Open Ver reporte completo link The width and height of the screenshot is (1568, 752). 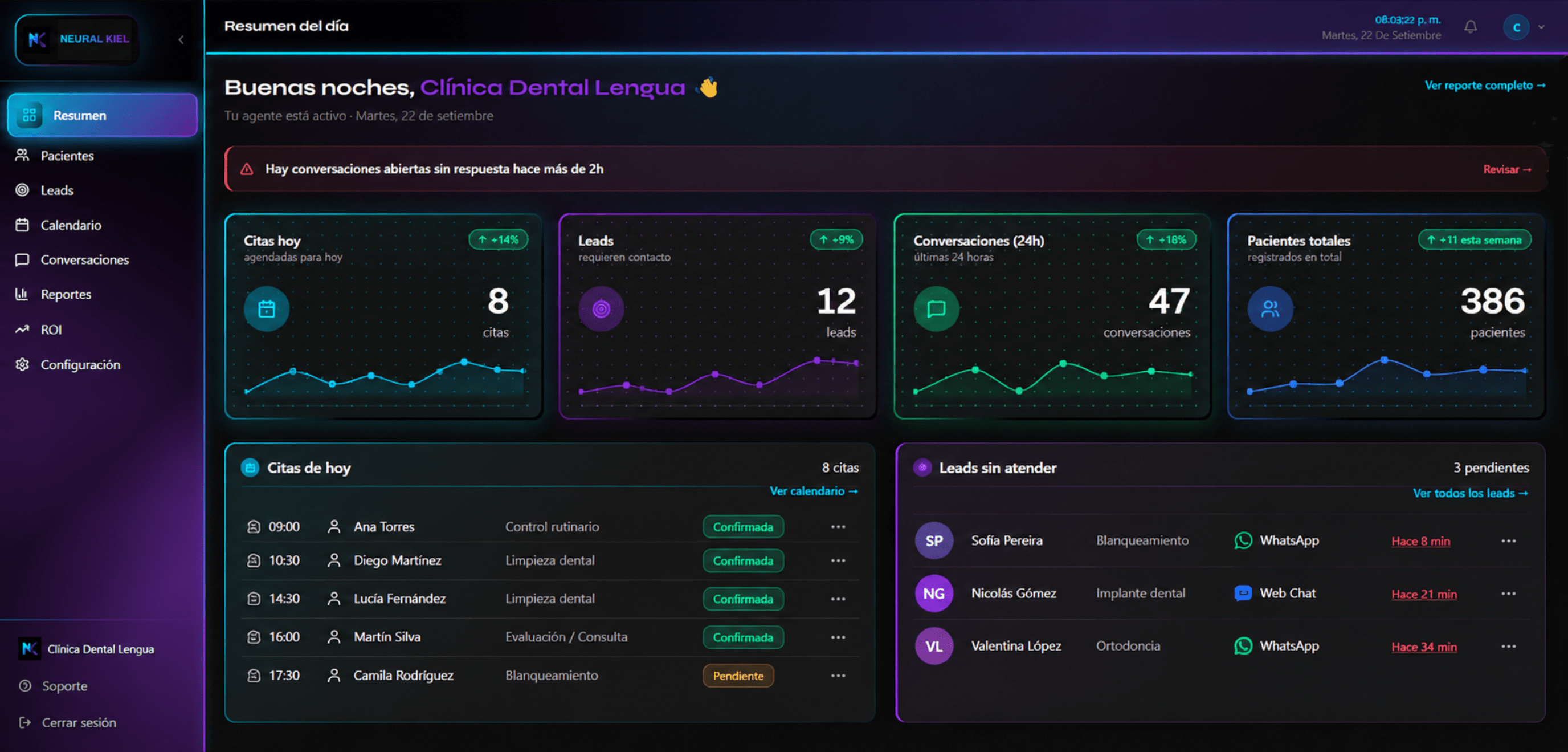(1485, 86)
